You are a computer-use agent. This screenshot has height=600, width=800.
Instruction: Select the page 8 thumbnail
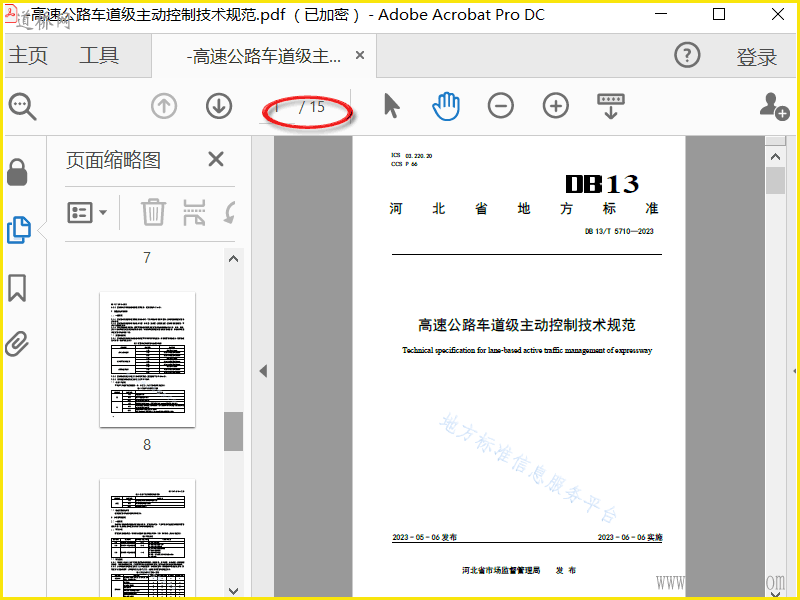(x=147, y=360)
